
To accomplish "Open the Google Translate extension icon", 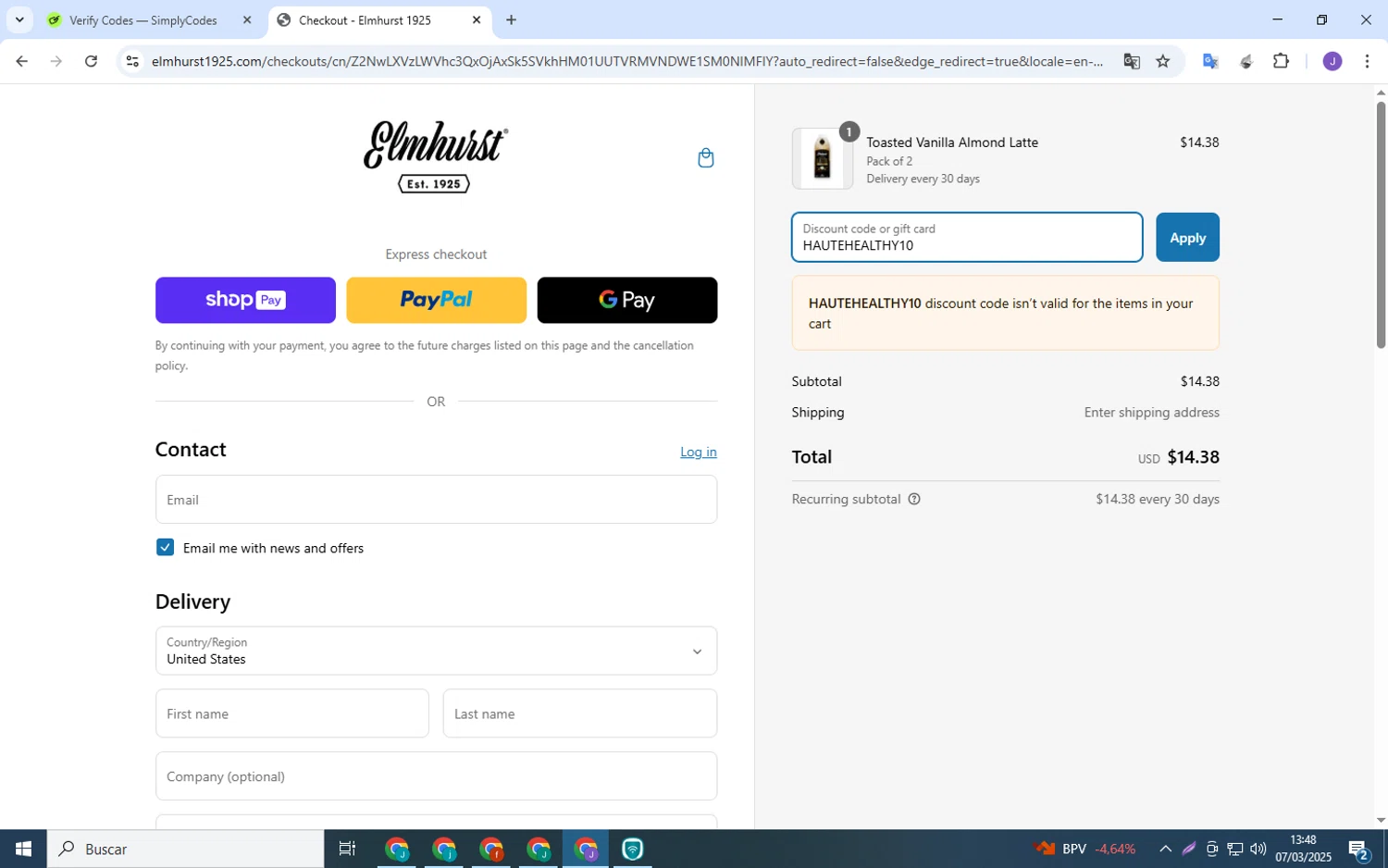I will point(1210,61).
